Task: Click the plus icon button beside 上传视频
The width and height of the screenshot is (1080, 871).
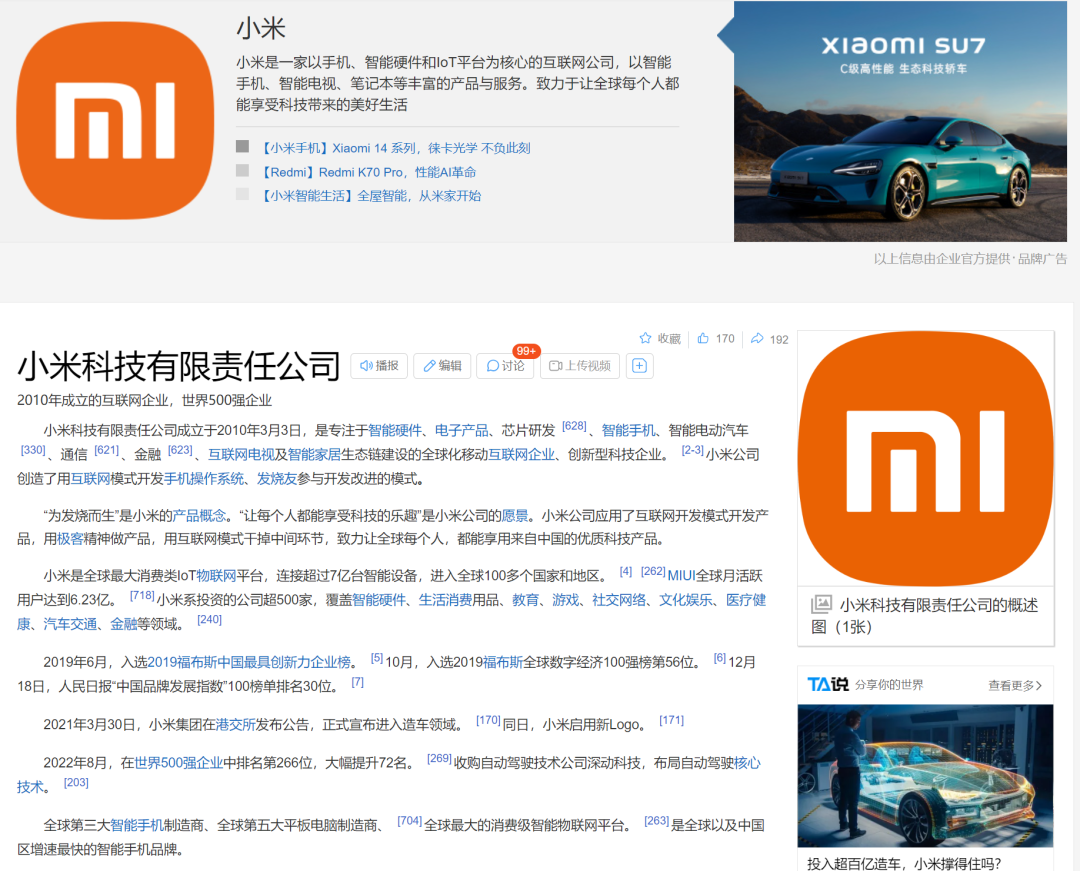Action: coord(639,366)
